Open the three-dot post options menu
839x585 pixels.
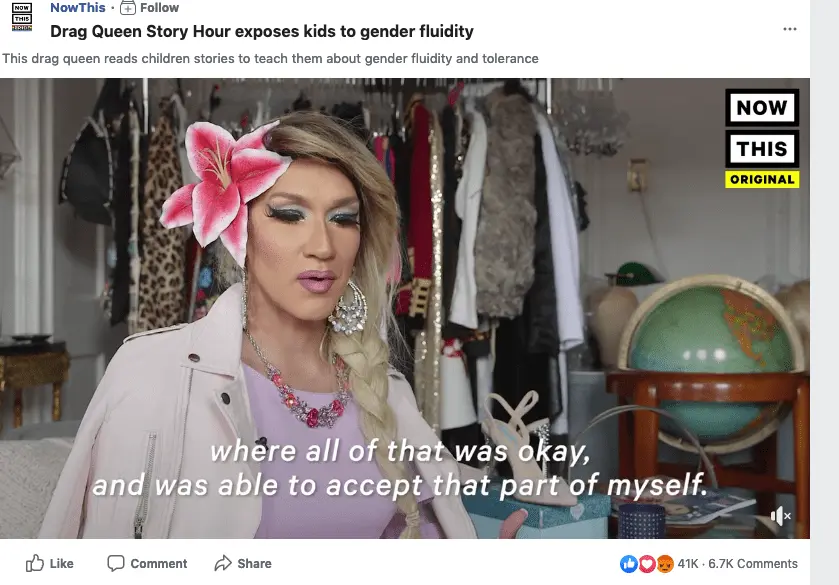point(790,29)
